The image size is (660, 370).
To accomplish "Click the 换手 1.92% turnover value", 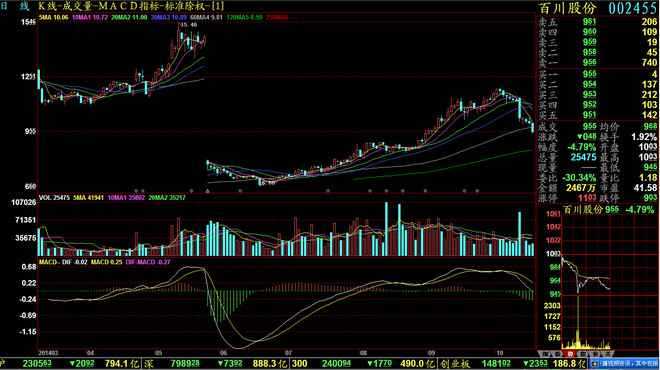I will click(x=644, y=137).
